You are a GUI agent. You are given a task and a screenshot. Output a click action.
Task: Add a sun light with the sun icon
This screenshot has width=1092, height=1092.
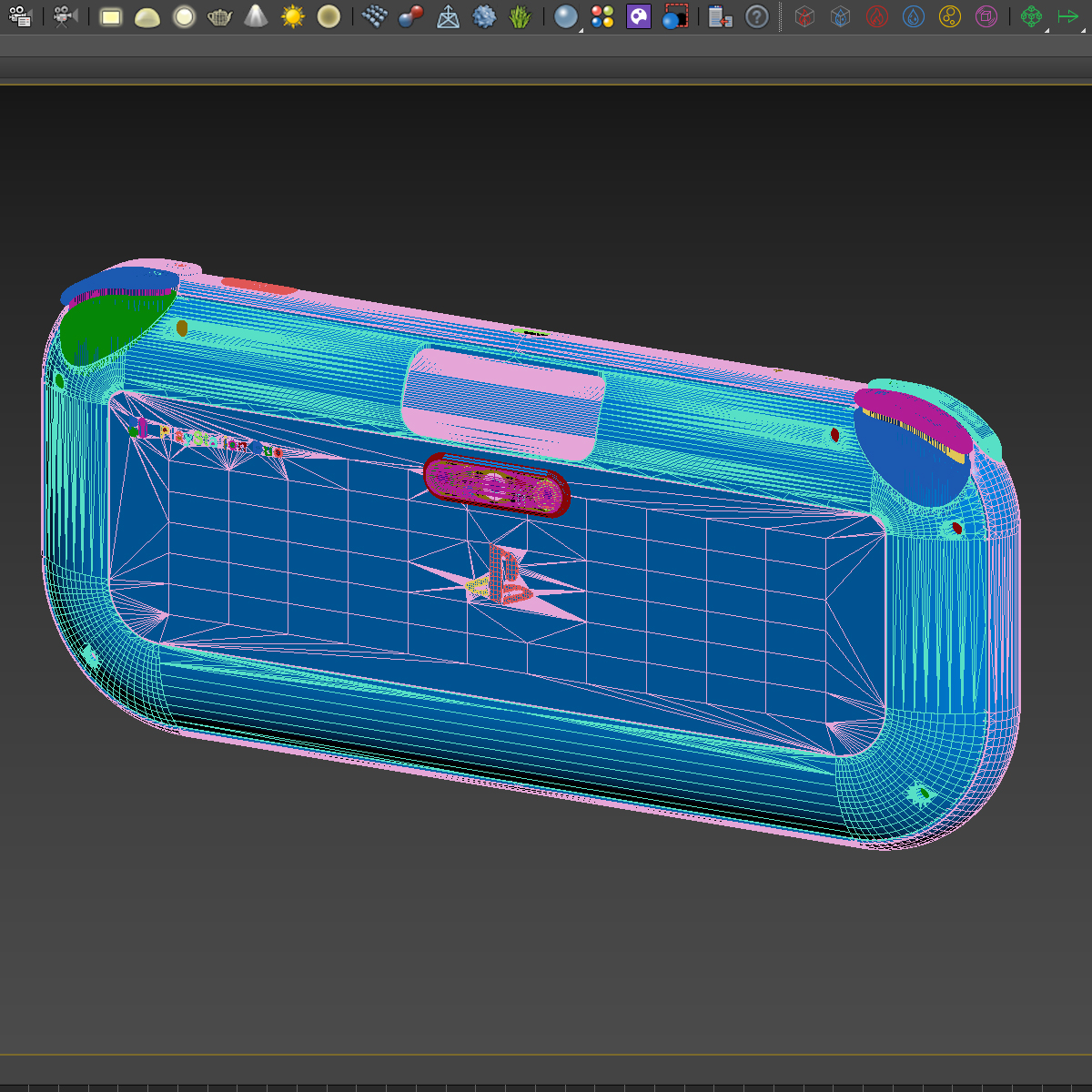293,16
